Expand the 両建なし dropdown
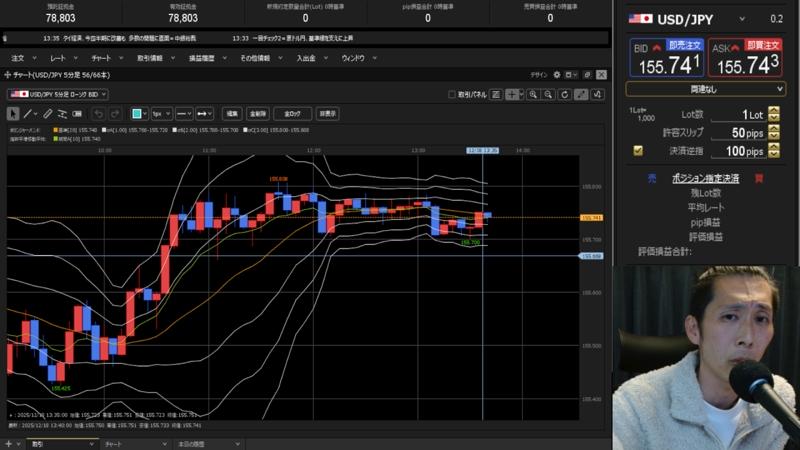Viewport: 800px width, 450px height. 706,89
